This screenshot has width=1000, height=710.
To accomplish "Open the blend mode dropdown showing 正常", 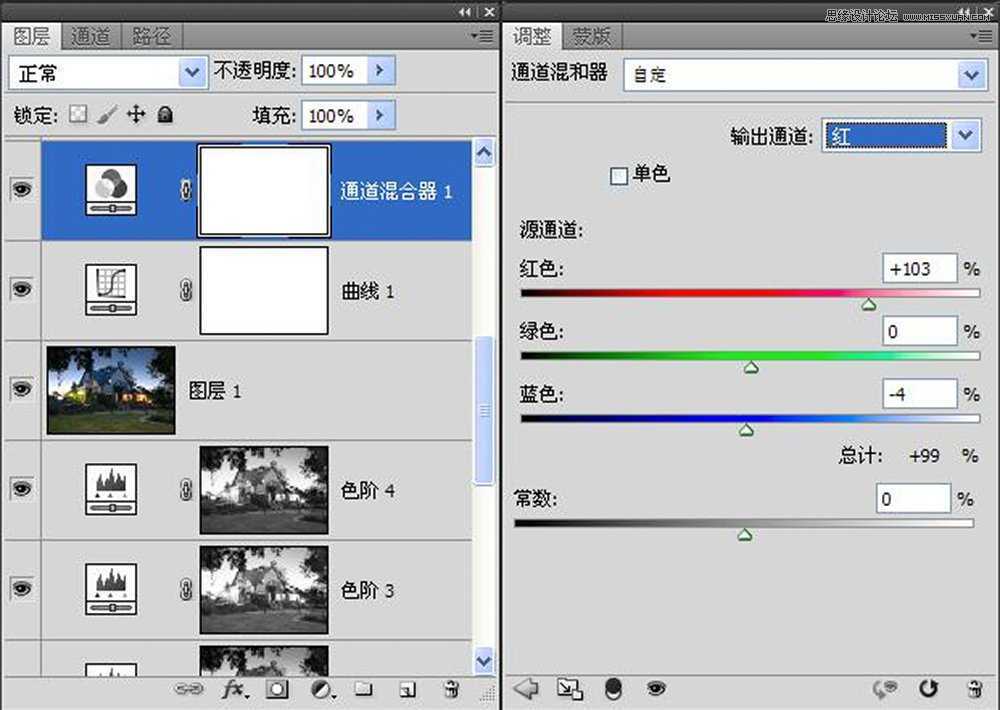I will tap(191, 71).
